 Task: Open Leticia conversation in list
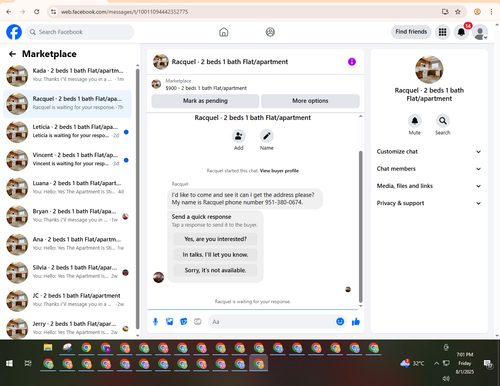67,132
